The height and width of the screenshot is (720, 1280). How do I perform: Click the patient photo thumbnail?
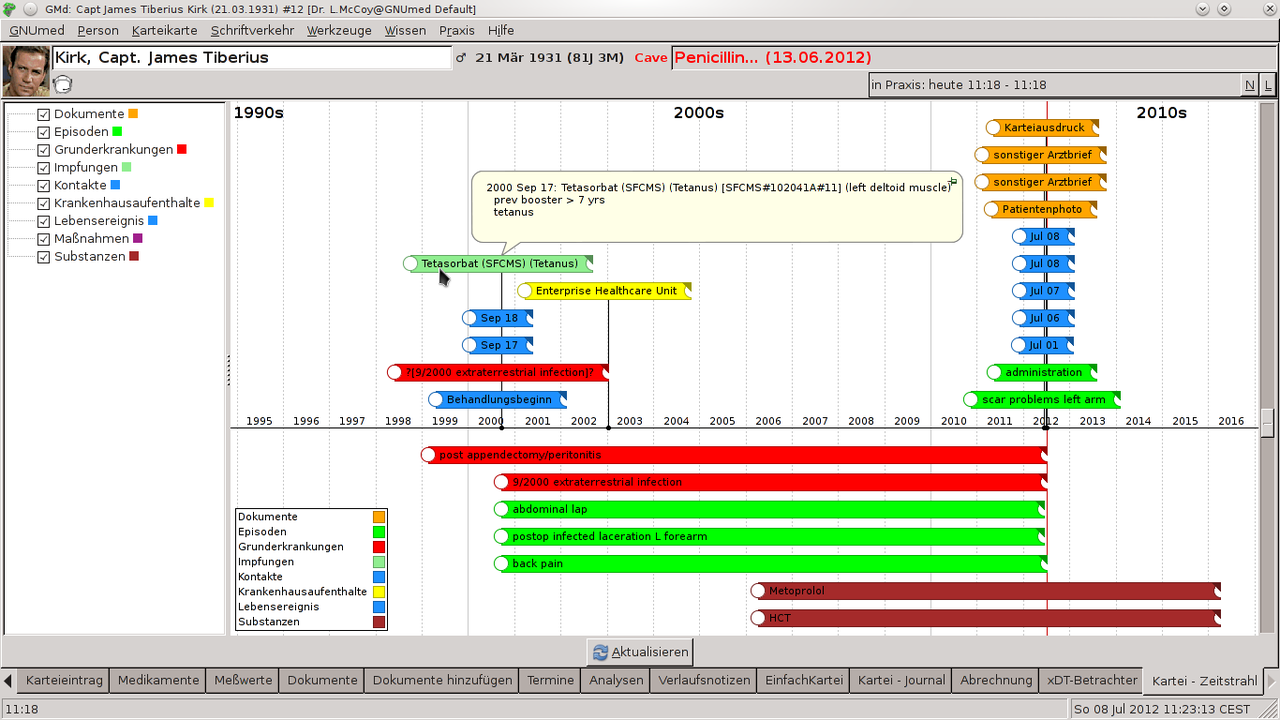point(27,70)
